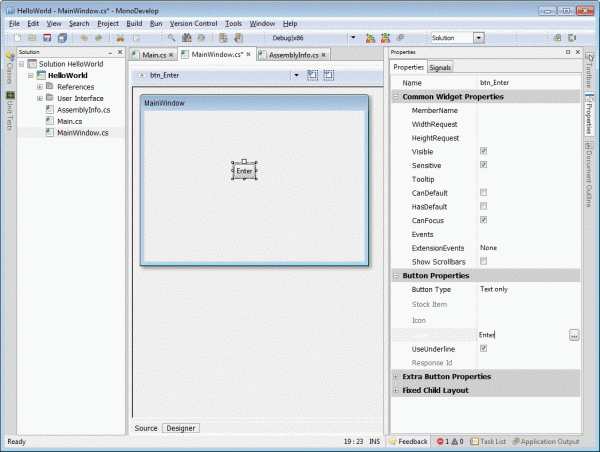Open the Debug|x86 configuration dropdown
The image size is (600, 452).
[353, 38]
